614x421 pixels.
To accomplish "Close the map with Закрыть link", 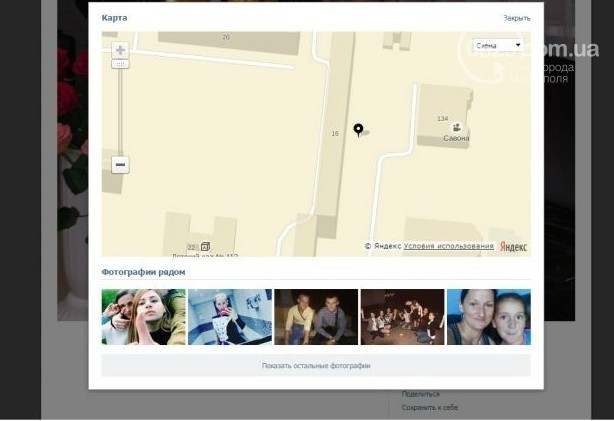I will [516, 18].
